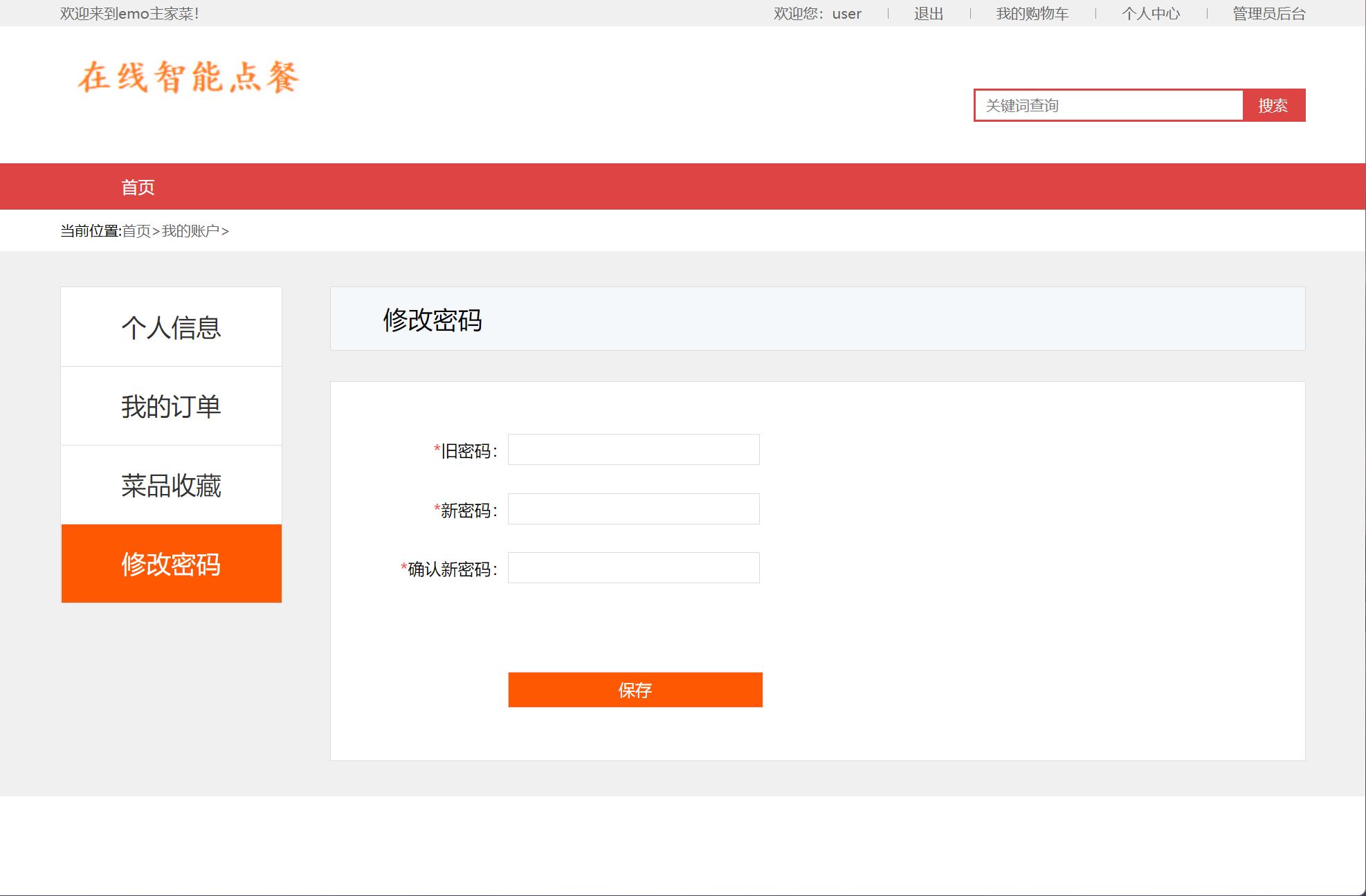
Task: Open 我的账户 from the breadcrumb trail
Action: tap(192, 230)
